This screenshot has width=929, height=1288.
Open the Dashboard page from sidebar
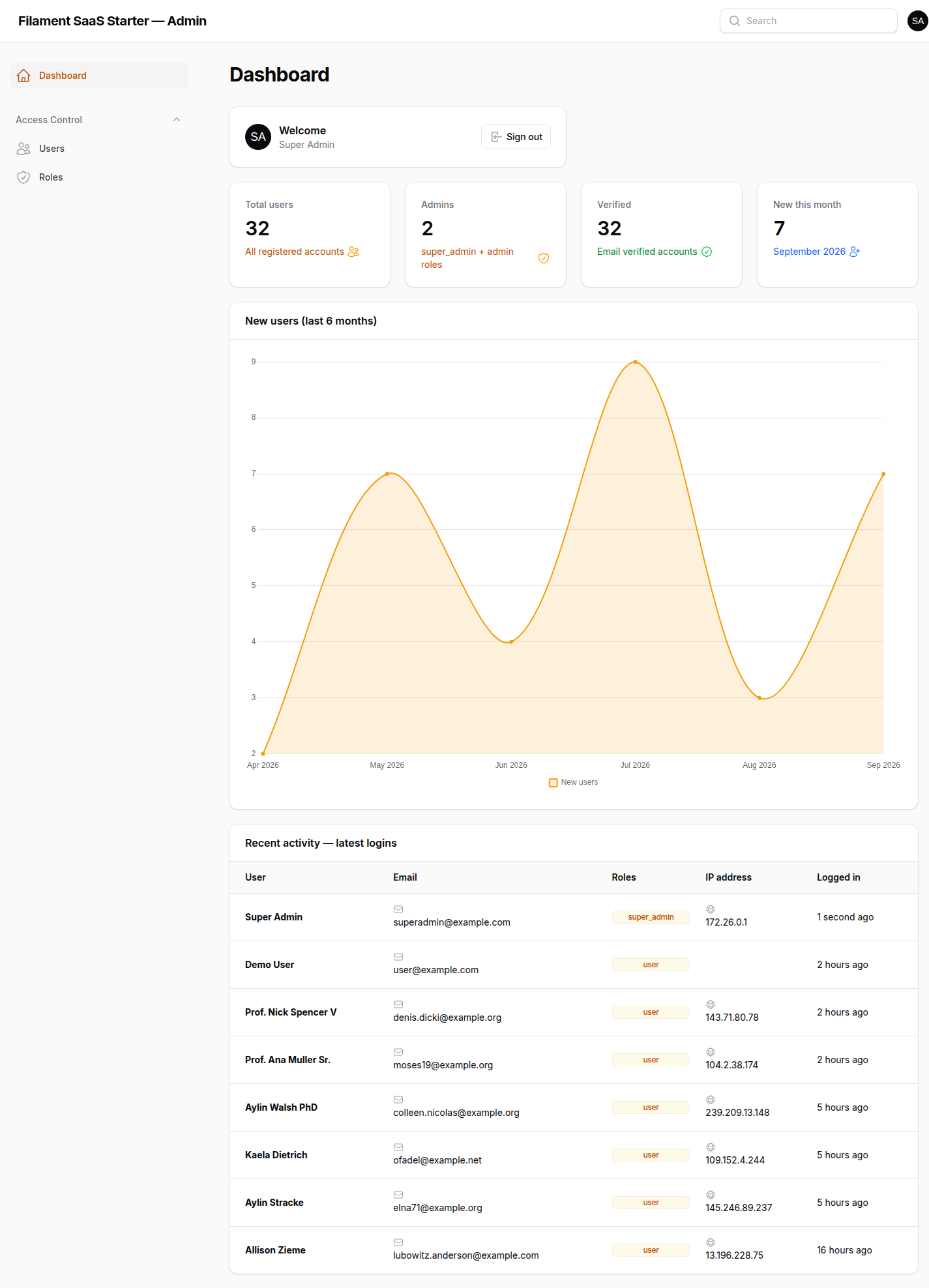tap(99, 76)
